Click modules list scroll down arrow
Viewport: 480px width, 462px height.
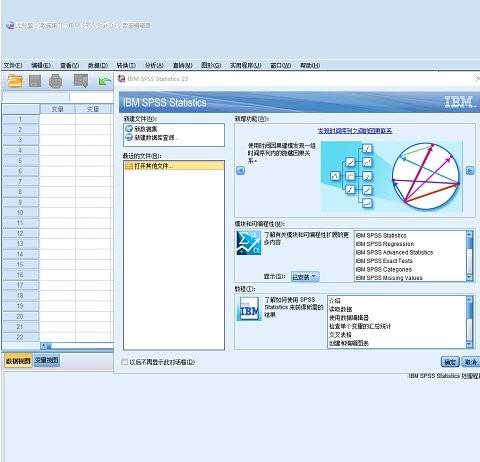(469, 278)
